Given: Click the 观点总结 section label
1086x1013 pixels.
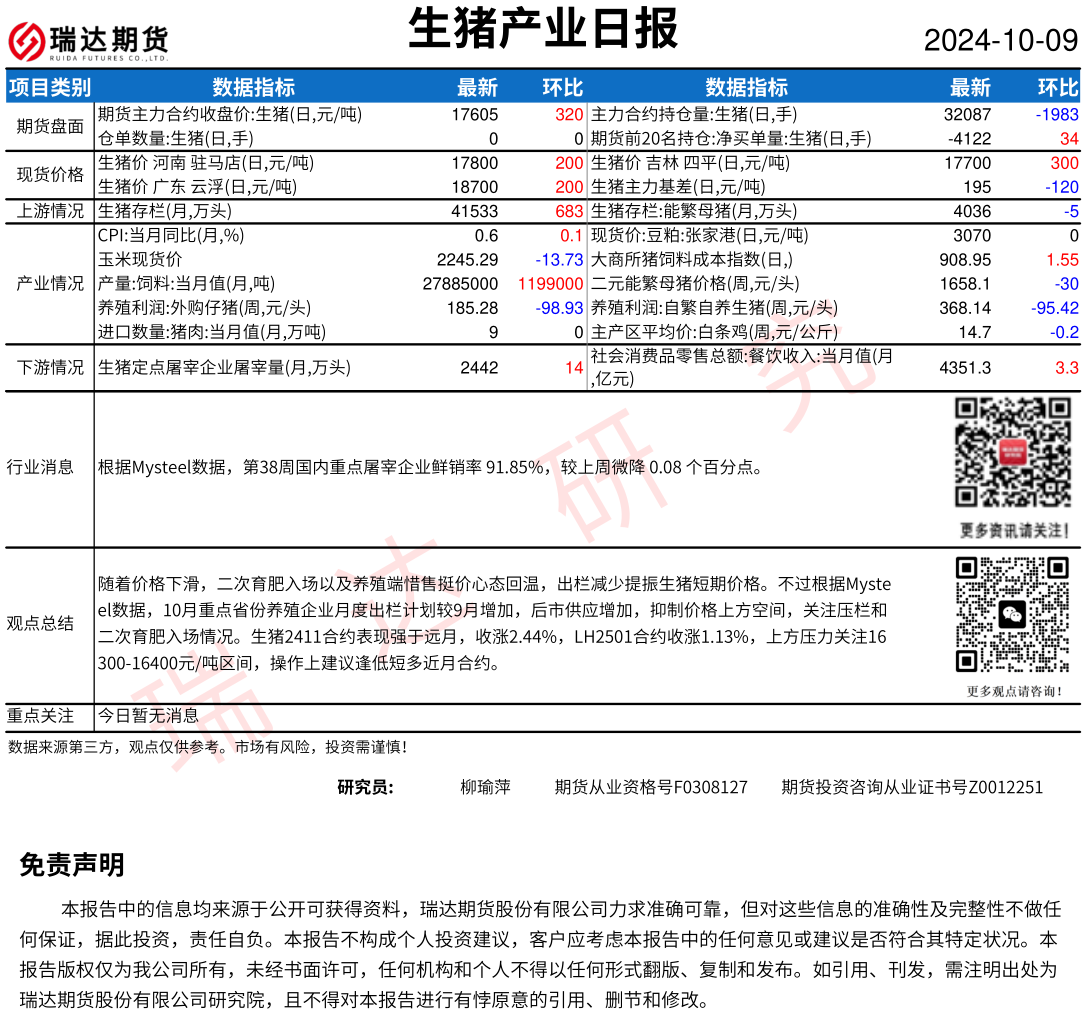Looking at the screenshot, I should point(40,623).
